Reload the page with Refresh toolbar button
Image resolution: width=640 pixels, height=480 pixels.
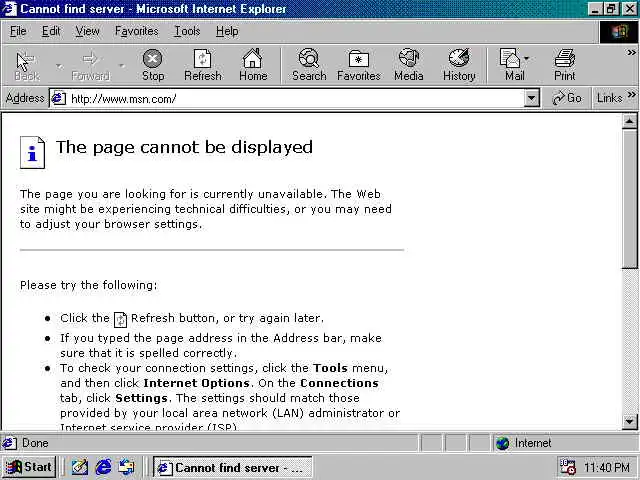pos(202,65)
